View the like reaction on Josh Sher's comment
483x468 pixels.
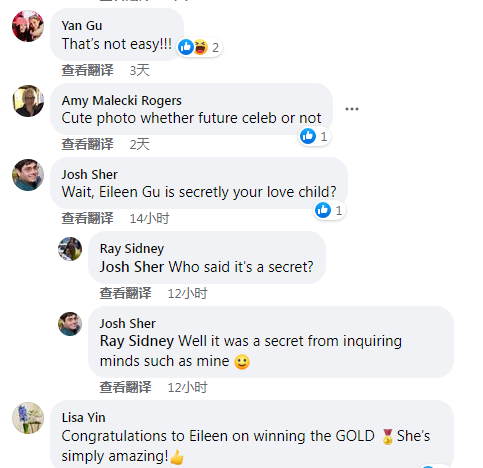click(x=329, y=210)
